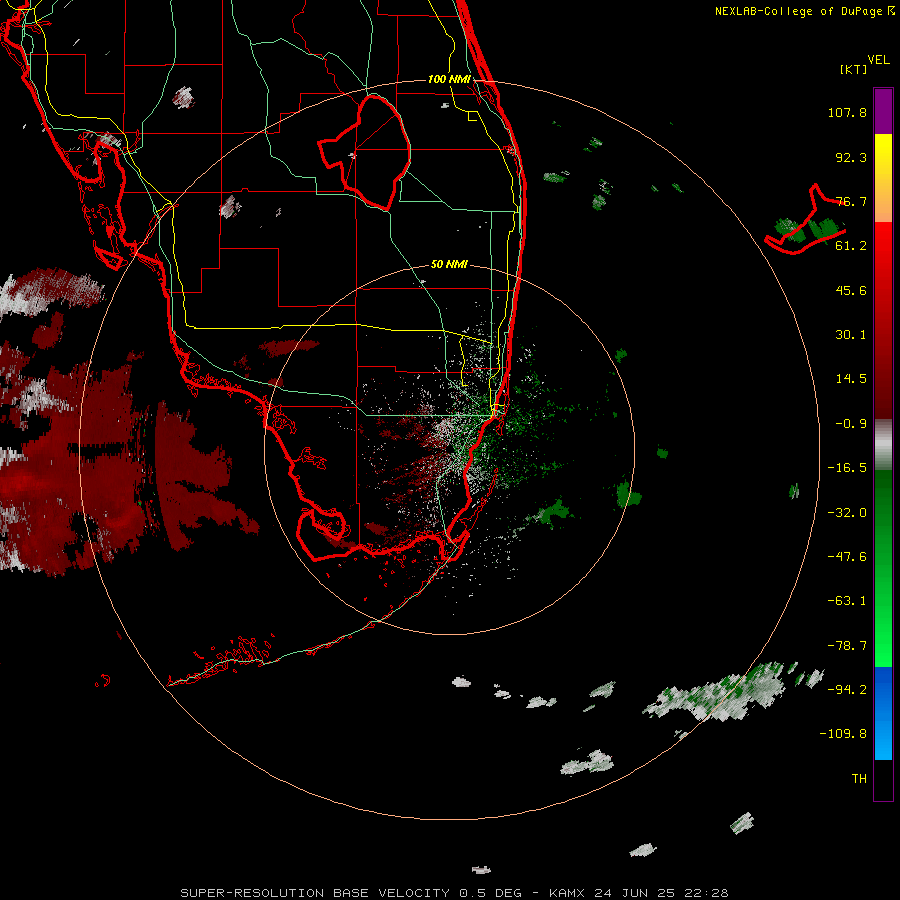
Task: Select the -16.5 scale value
Action: (x=847, y=468)
